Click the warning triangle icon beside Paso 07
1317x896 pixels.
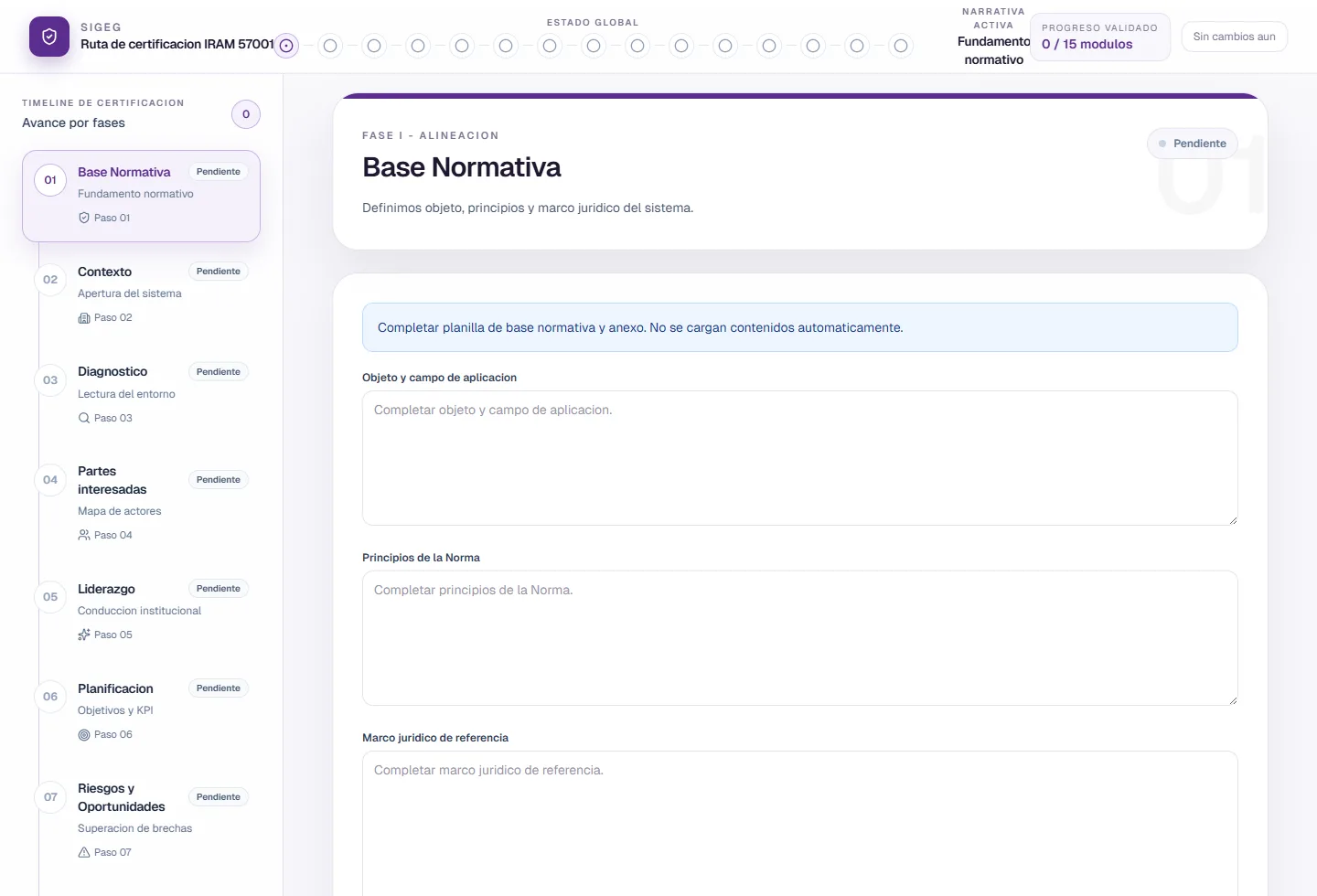click(x=84, y=852)
